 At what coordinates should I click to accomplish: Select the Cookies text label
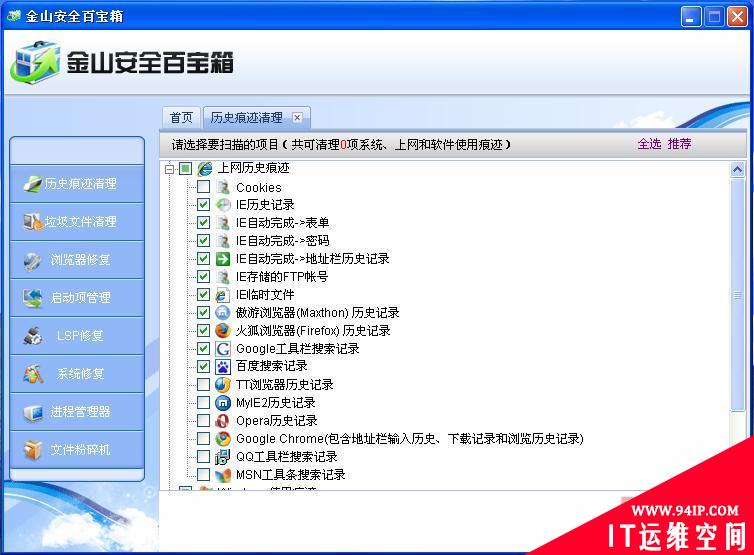click(259, 187)
